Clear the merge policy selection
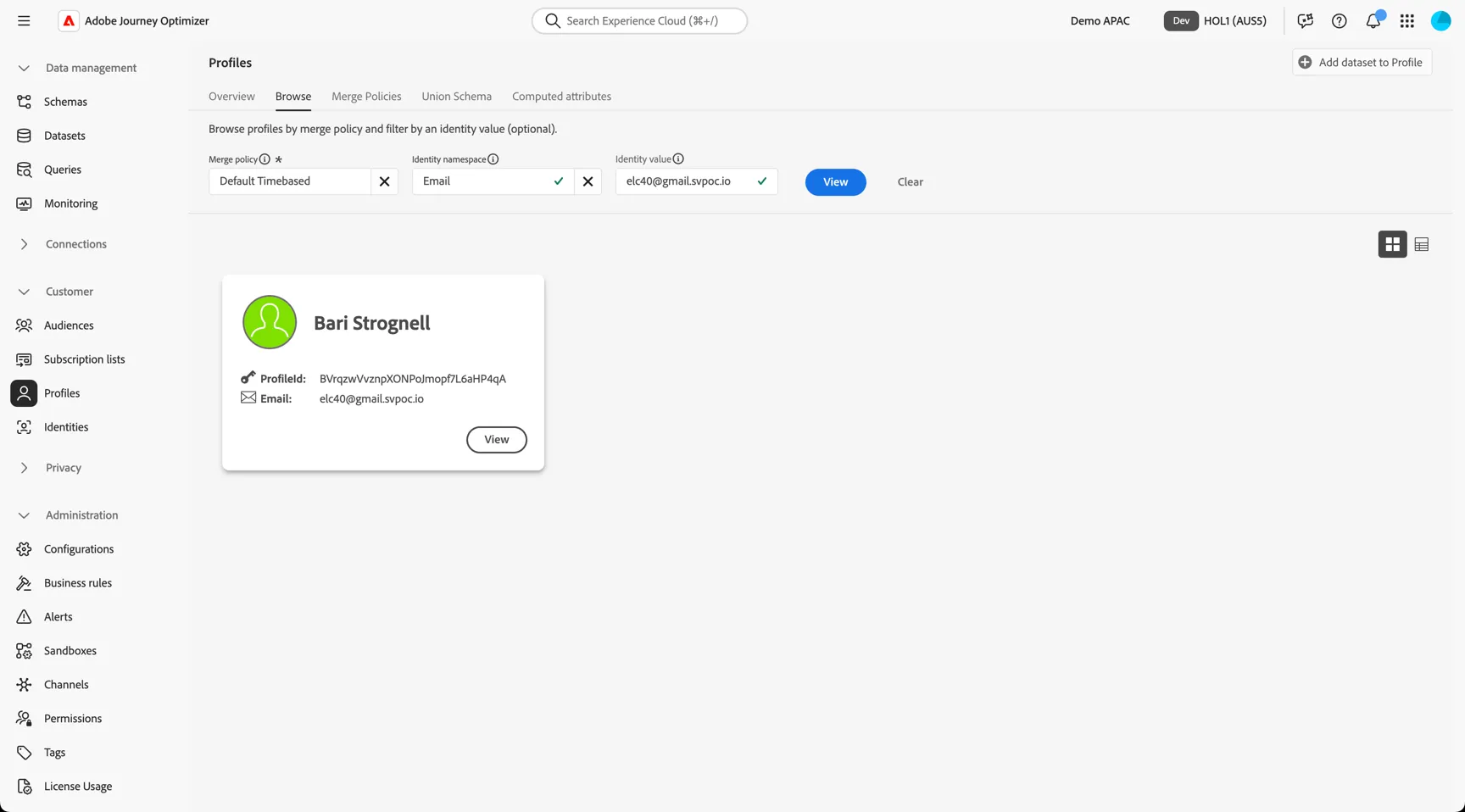 pos(384,181)
